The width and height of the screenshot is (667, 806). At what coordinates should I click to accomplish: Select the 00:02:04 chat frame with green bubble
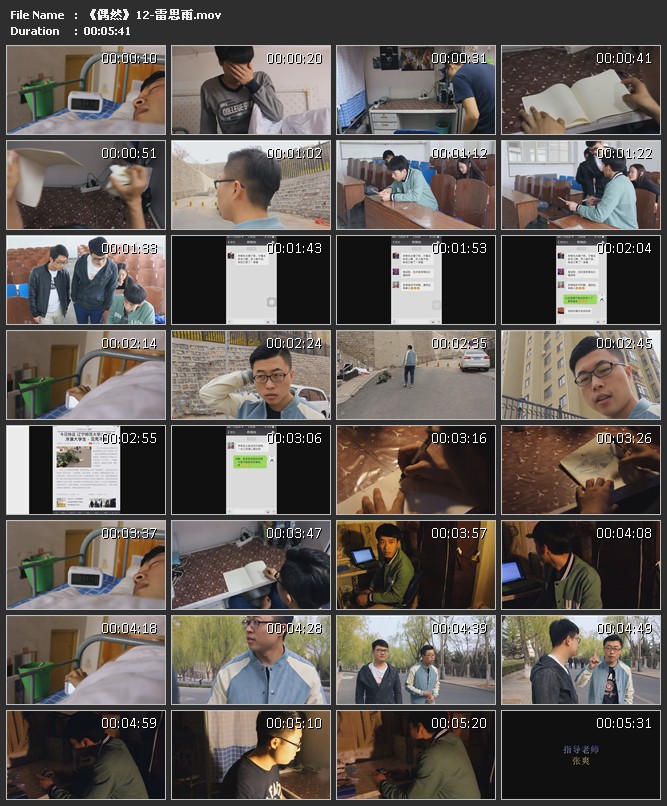pyautogui.click(x=581, y=280)
